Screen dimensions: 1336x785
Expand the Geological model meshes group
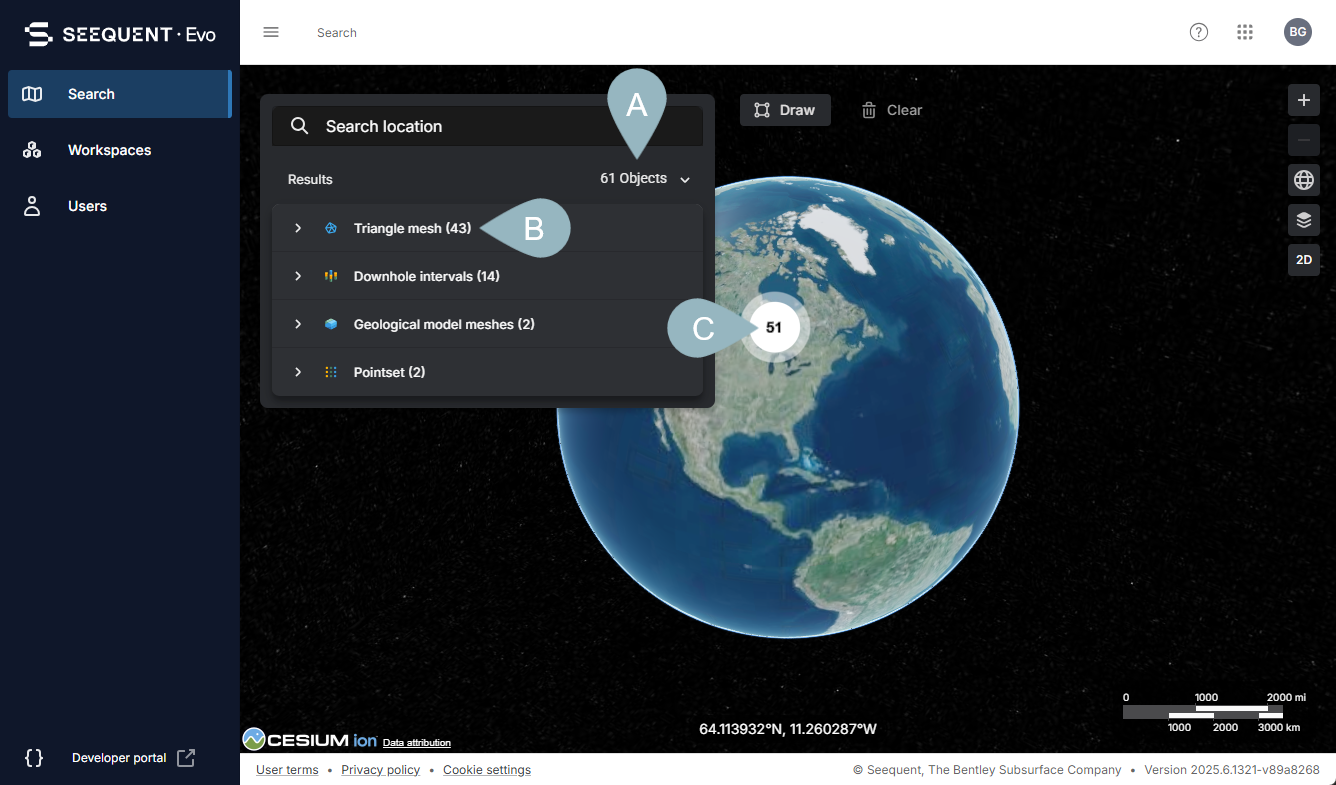click(x=298, y=325)
